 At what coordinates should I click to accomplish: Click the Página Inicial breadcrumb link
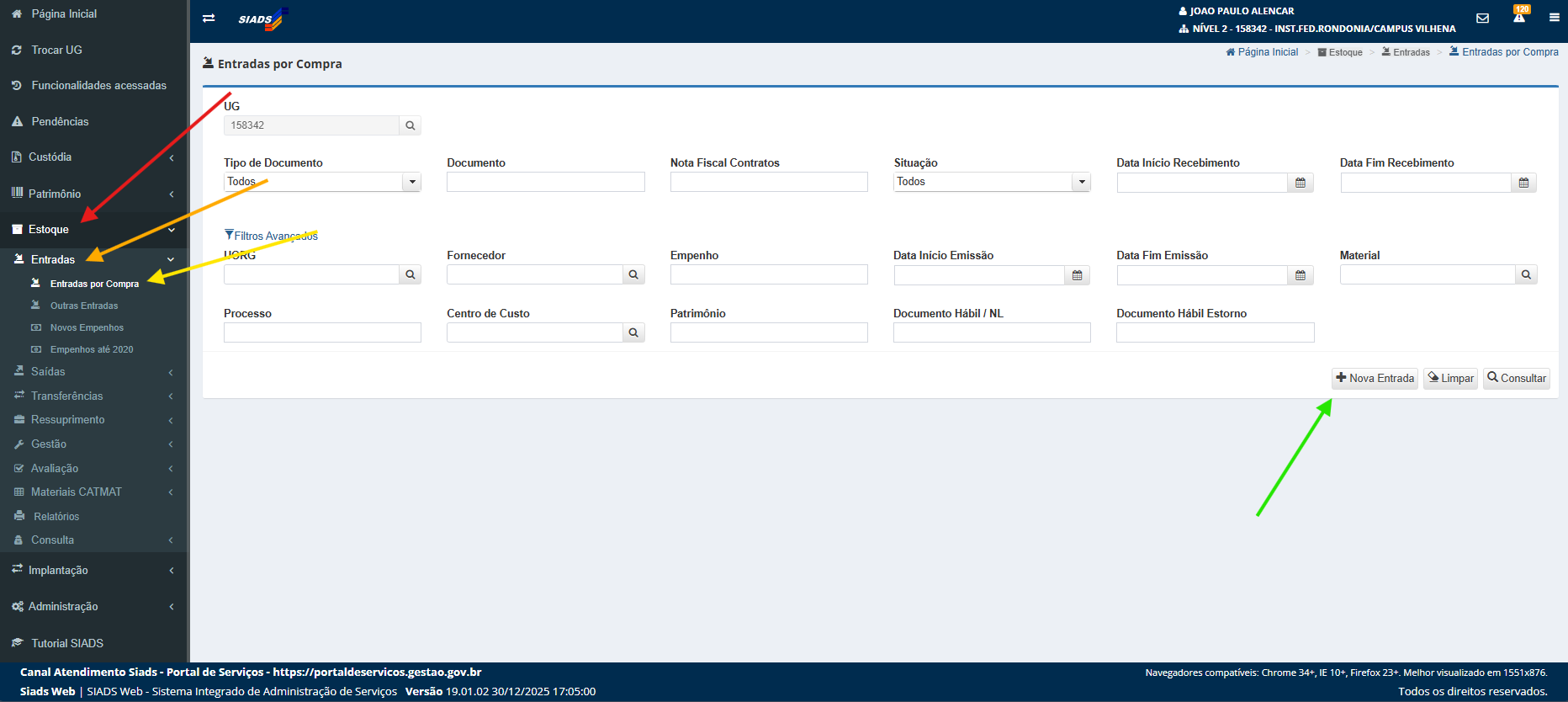click(x=1267, y=52)
